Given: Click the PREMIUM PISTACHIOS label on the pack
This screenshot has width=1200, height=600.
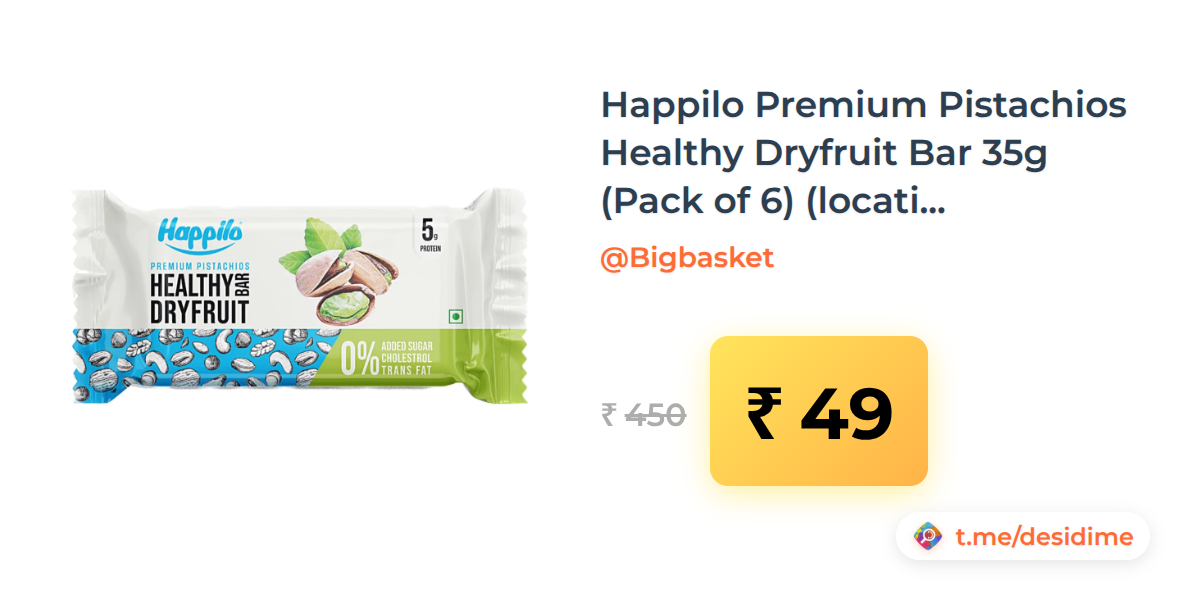Looking at the screenshot, I should (199, 265).
